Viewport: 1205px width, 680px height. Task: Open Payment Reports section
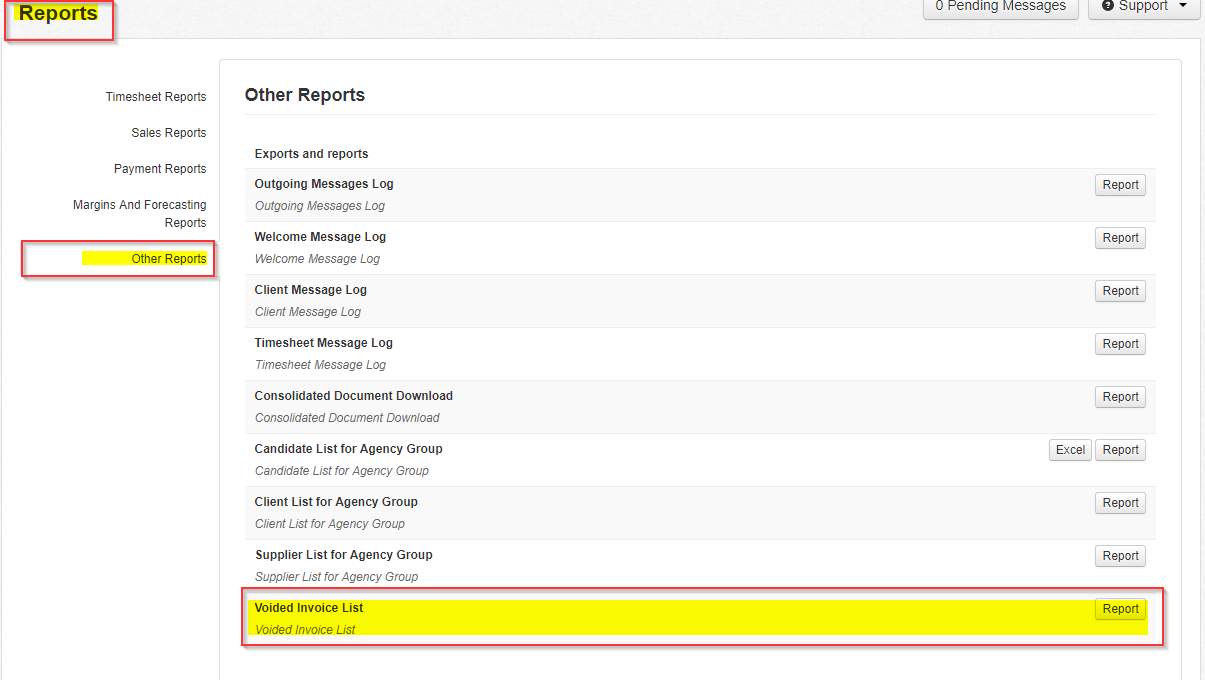point(160,169)
